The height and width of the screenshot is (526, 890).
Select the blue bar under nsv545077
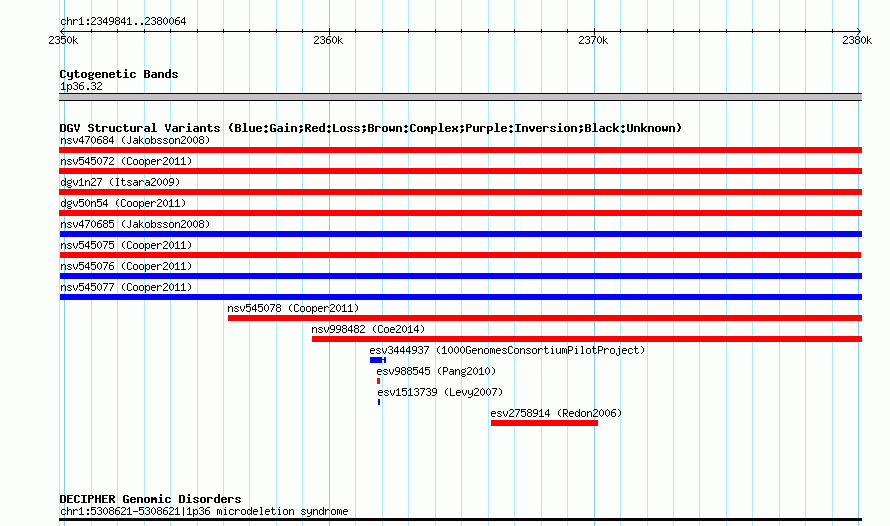point(460,297)
